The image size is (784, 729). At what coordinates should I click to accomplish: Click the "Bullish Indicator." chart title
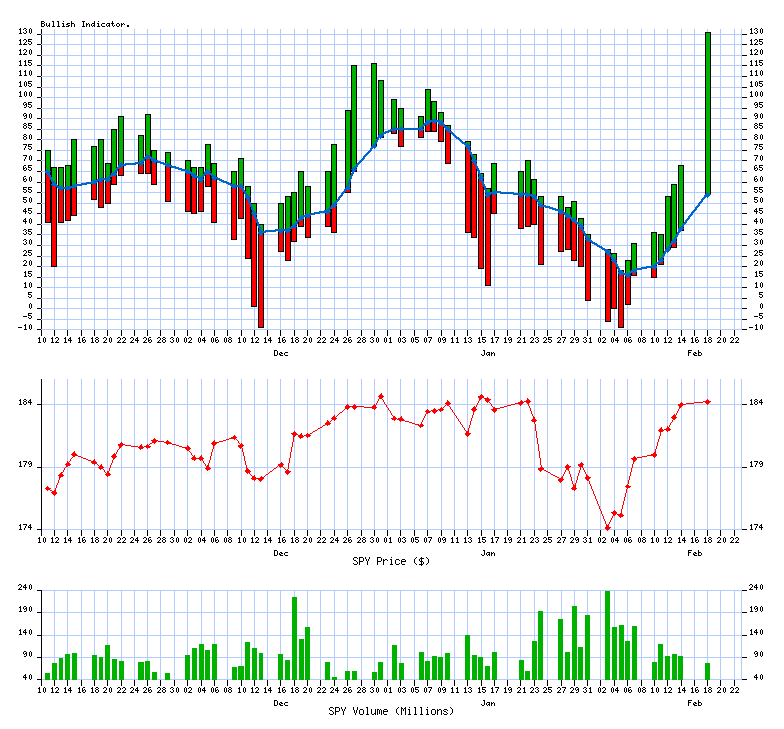pos(85,24)
